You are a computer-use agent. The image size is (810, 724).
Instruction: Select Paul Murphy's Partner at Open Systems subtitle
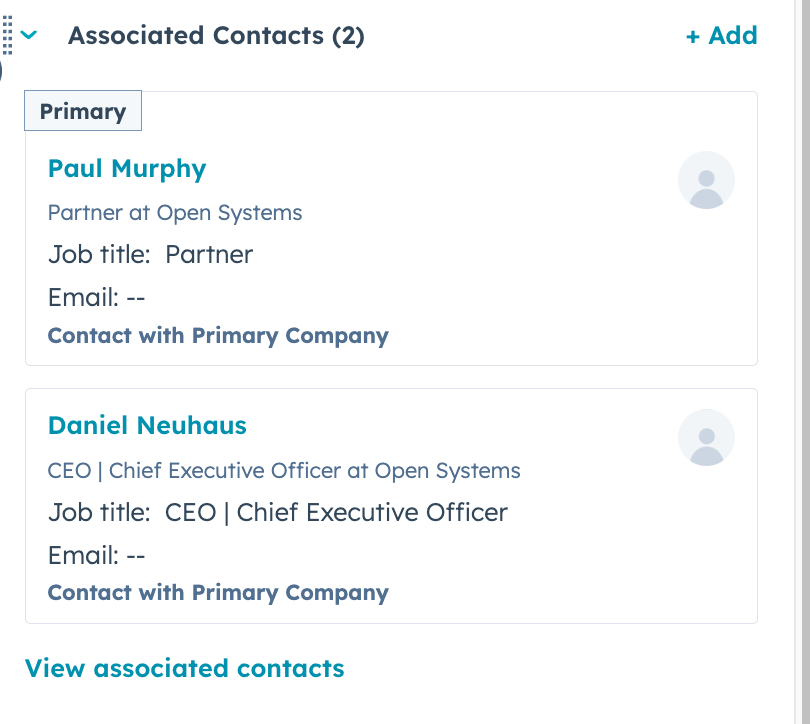[x=175, y=213]
